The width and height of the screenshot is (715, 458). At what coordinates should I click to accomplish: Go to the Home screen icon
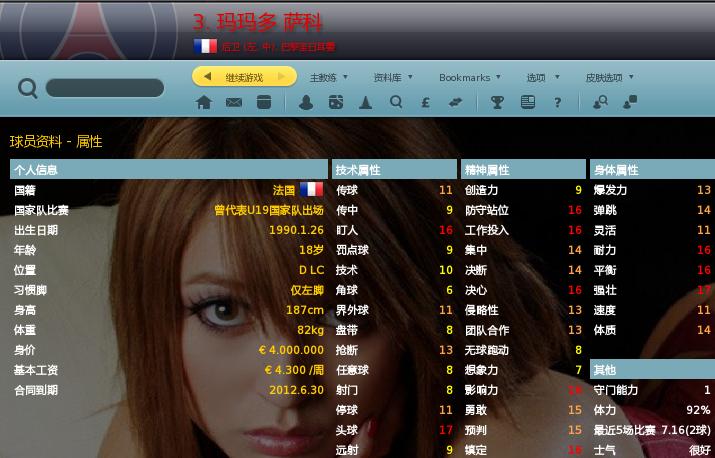[204, 102]
